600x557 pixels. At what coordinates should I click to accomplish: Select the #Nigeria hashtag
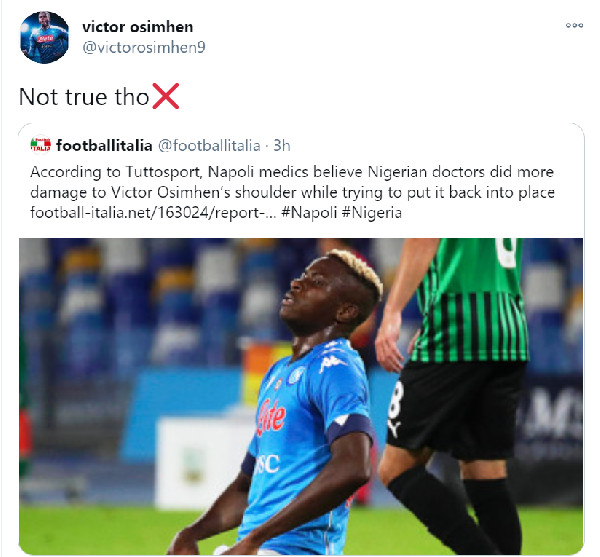click(x=372, y=212)
